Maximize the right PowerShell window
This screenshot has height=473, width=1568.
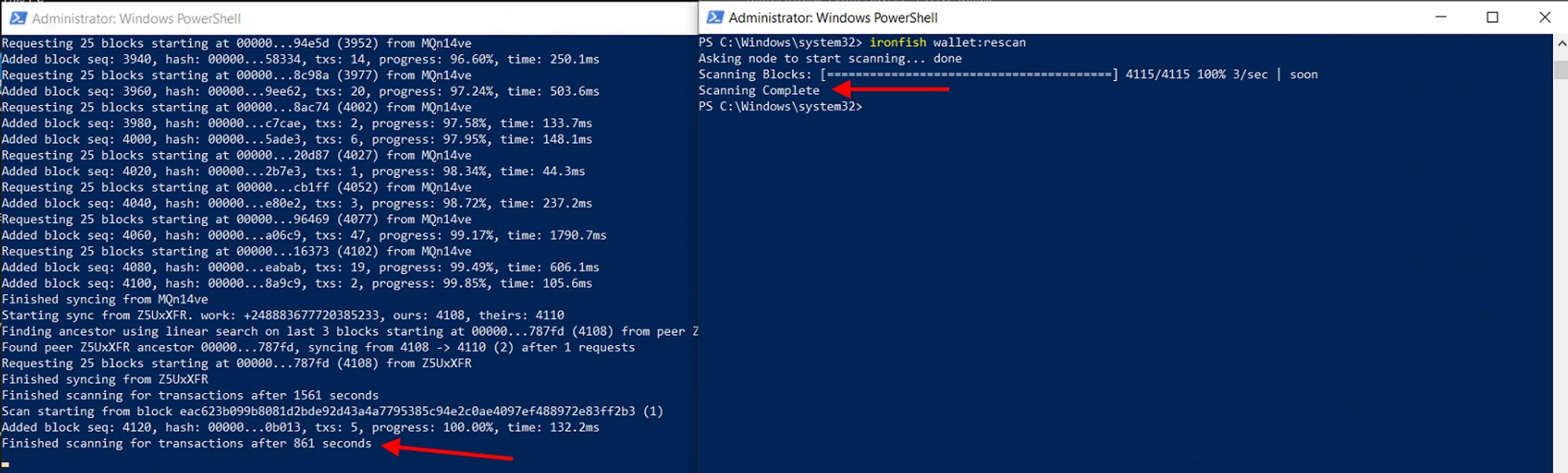1493,17
